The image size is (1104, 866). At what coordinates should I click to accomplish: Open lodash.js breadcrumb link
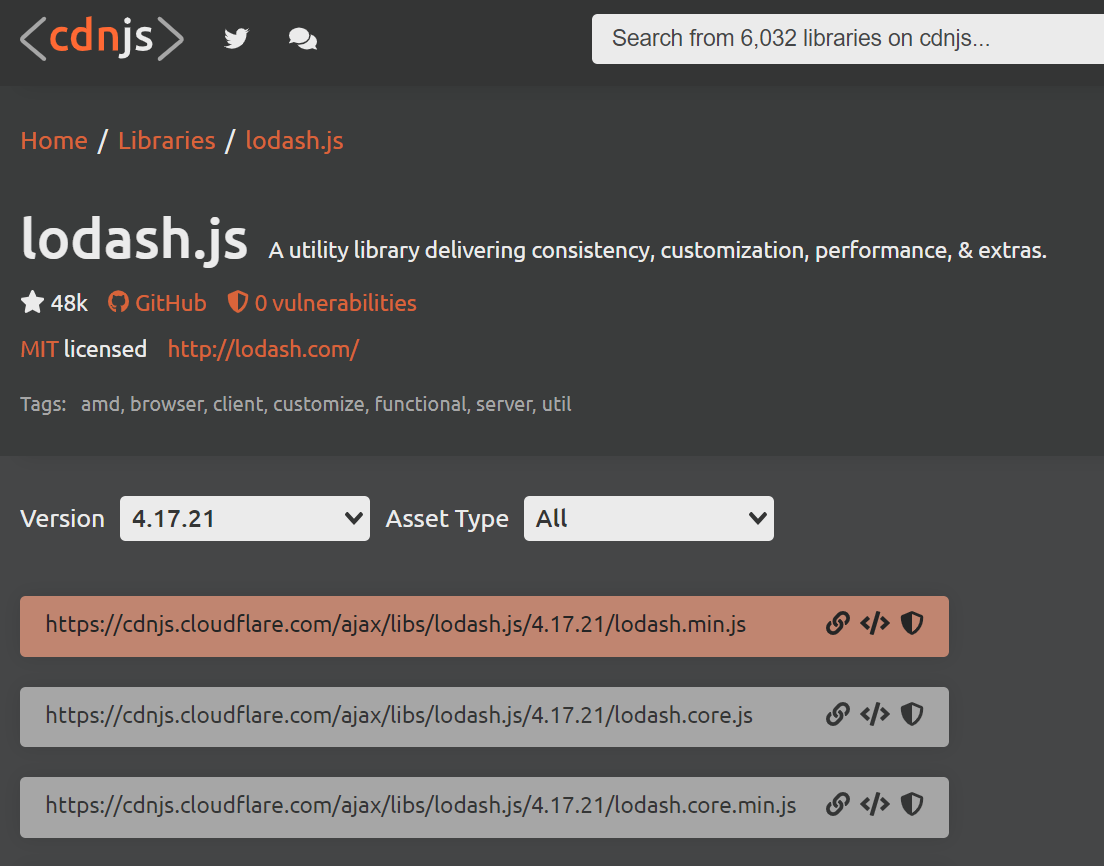click(x=294, y=141)
